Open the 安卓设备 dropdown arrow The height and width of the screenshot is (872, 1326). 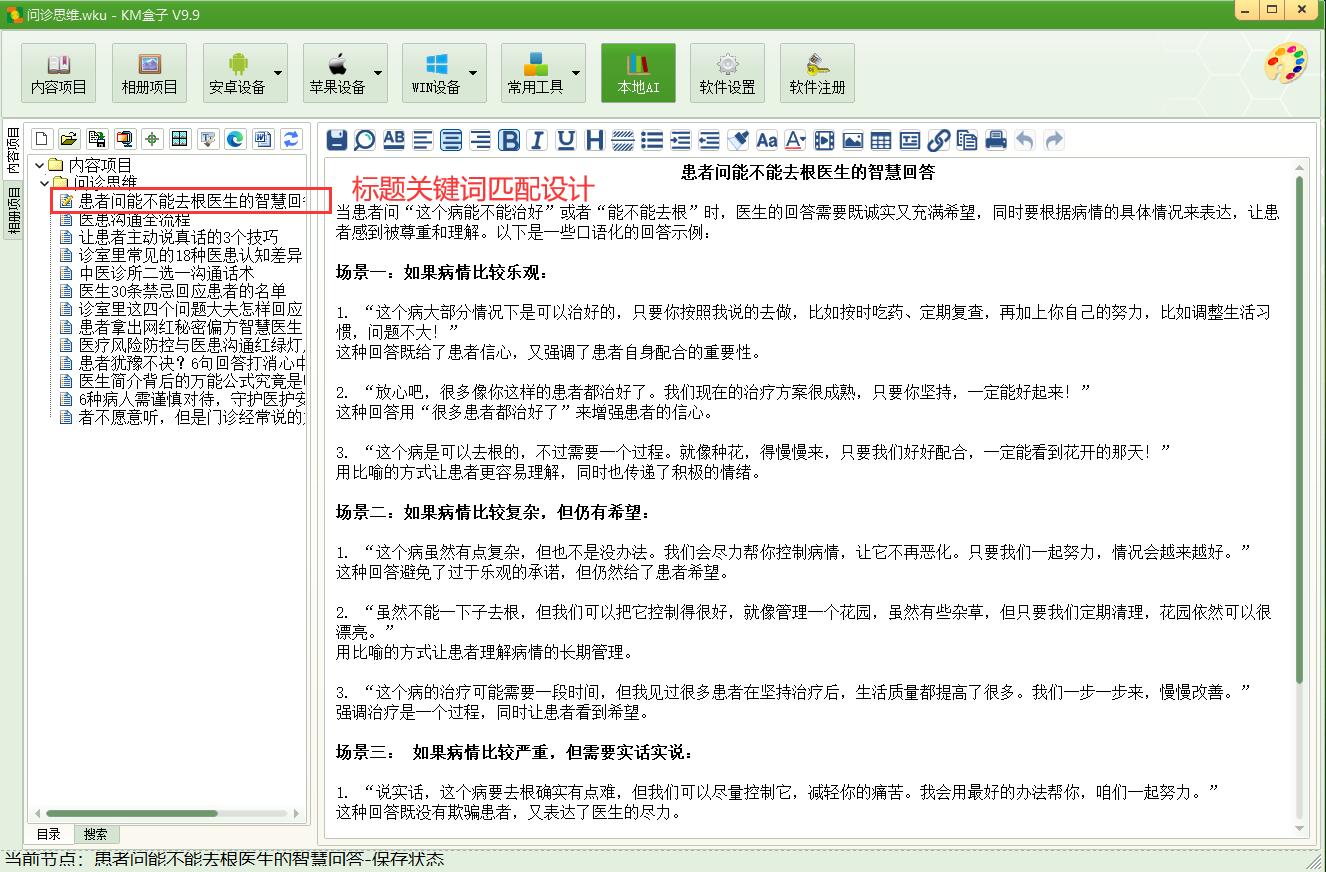[x=278, y=73]
